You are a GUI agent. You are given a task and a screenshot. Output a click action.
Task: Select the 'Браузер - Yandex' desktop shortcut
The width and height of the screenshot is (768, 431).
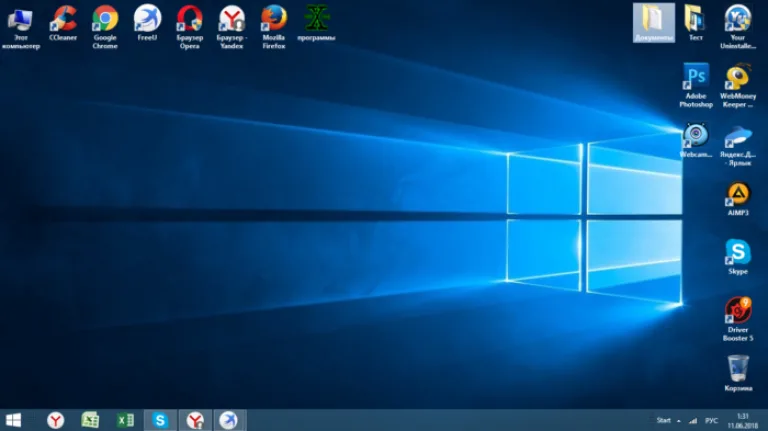click(x=232, y=27)
